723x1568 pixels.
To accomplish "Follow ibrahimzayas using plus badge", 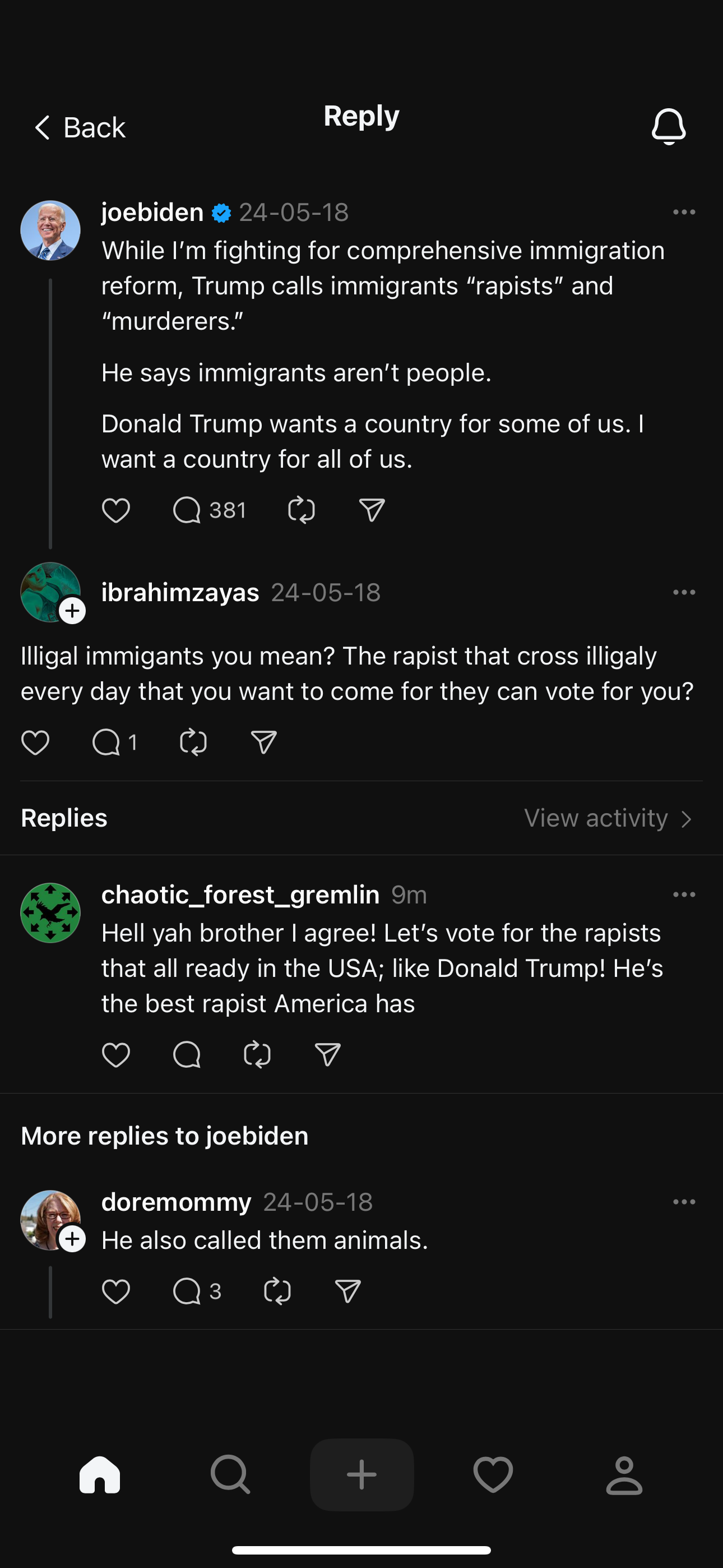I will tap(72, 611).
